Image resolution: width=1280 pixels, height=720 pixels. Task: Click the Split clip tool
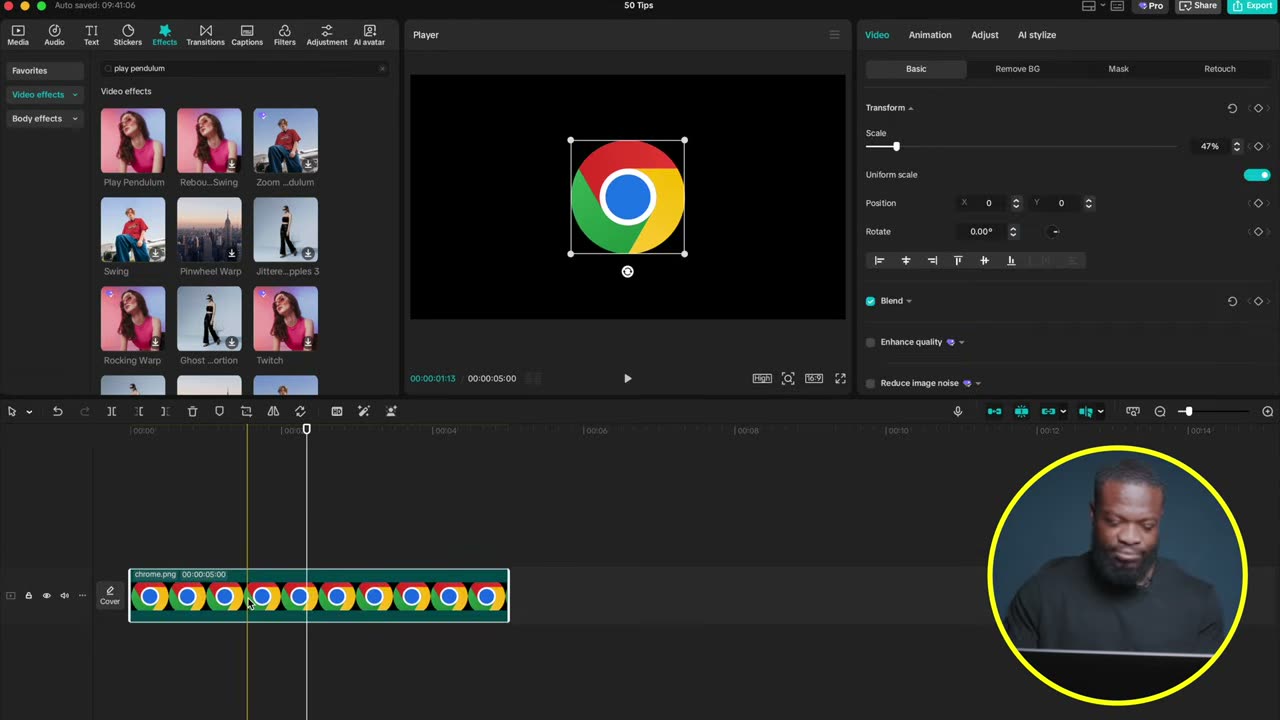[112, 411]
